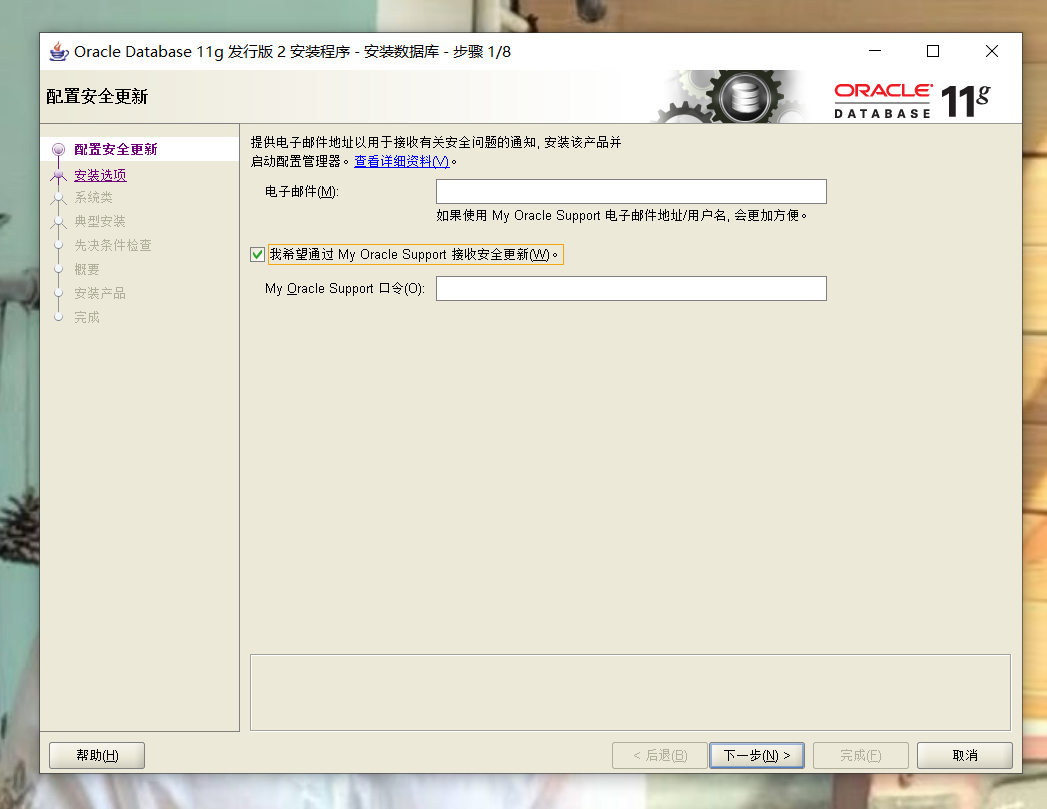Click the disabled 完成(F) finish button
This screenshot has height=809, width=1047.
coord(861,756)
